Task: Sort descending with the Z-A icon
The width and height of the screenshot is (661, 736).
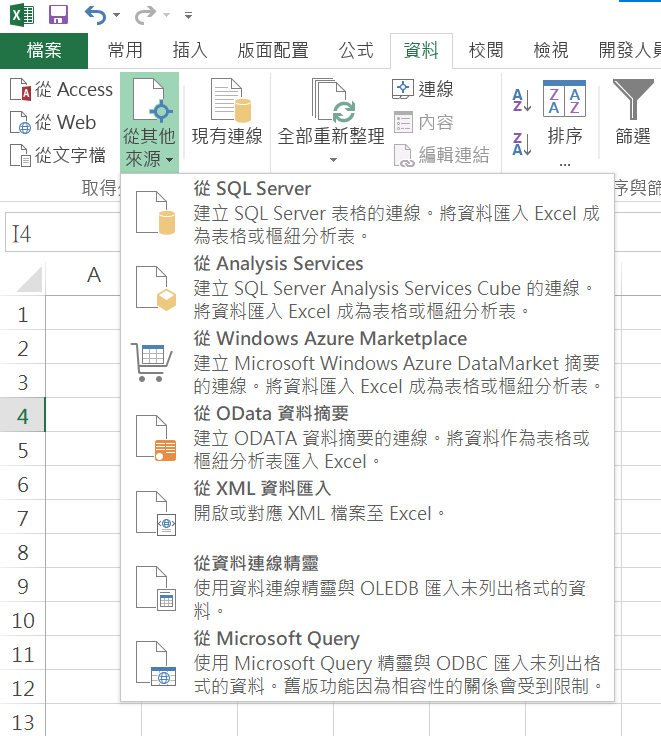Action: click(x=522, y=144)
